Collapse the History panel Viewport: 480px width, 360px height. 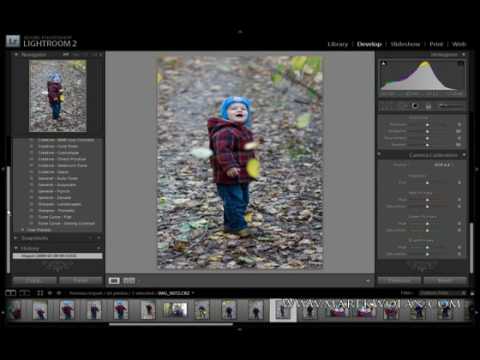16,248
